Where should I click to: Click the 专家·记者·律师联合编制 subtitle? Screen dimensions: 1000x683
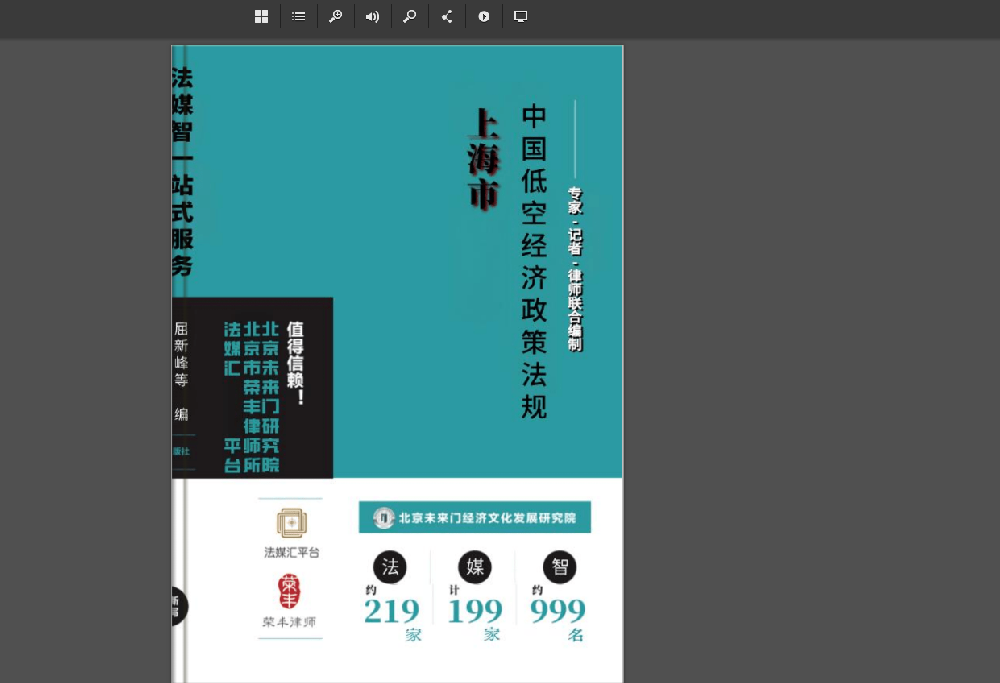(x=575, y=268)
